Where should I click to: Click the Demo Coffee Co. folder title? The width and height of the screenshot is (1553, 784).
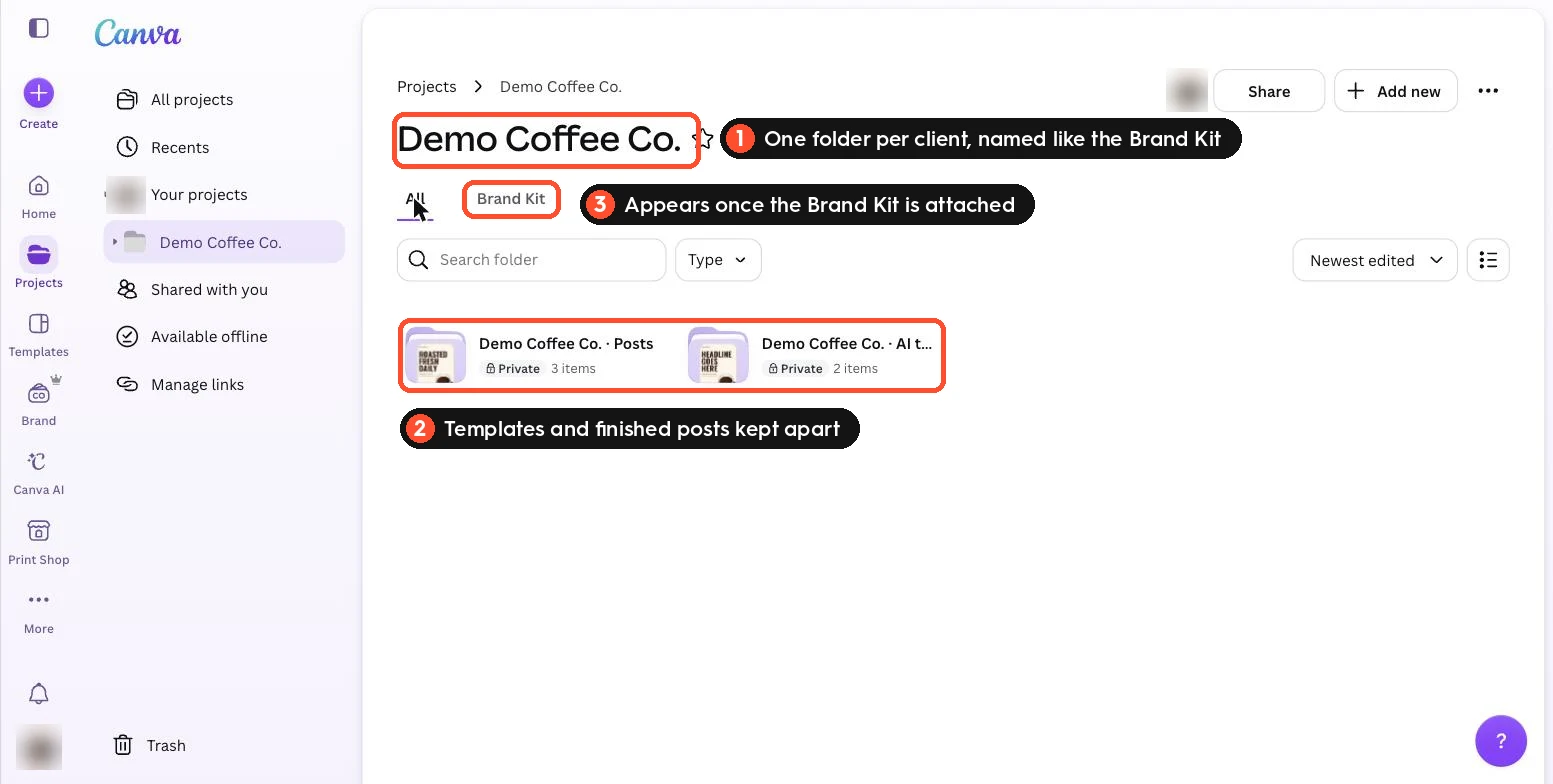click(x=539, y=139)
